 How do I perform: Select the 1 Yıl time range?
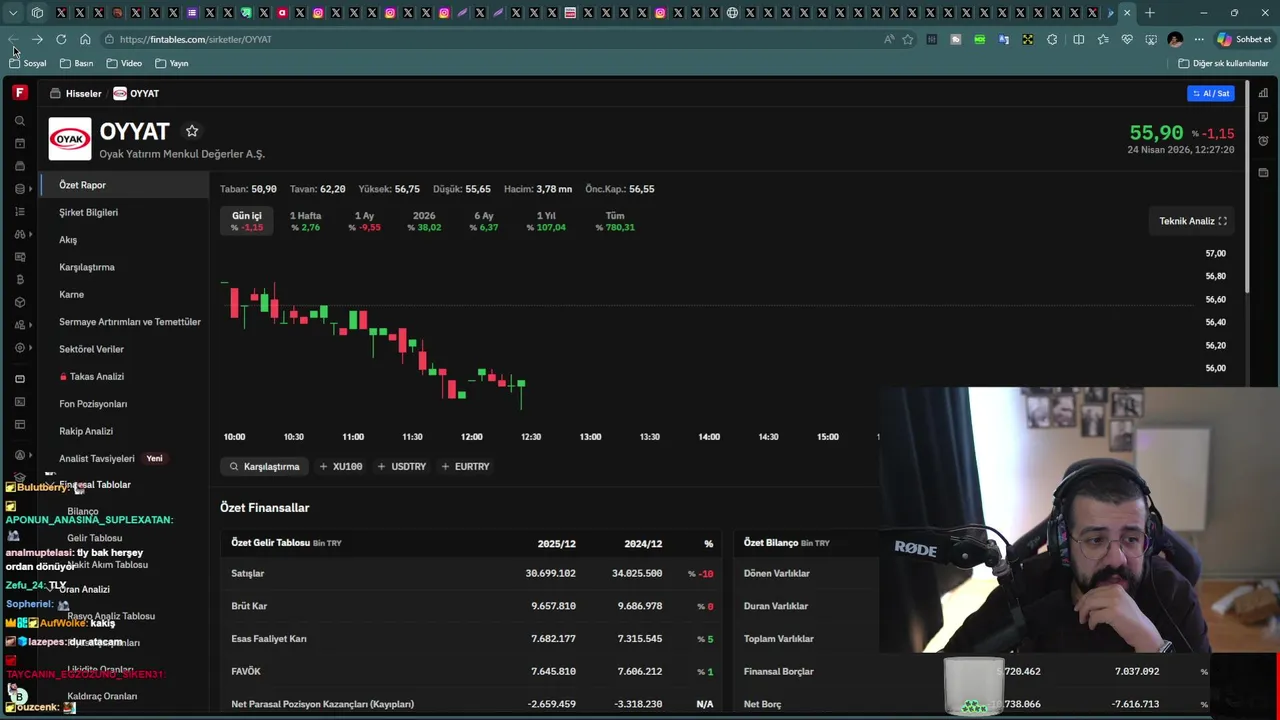tap(546, 221)
